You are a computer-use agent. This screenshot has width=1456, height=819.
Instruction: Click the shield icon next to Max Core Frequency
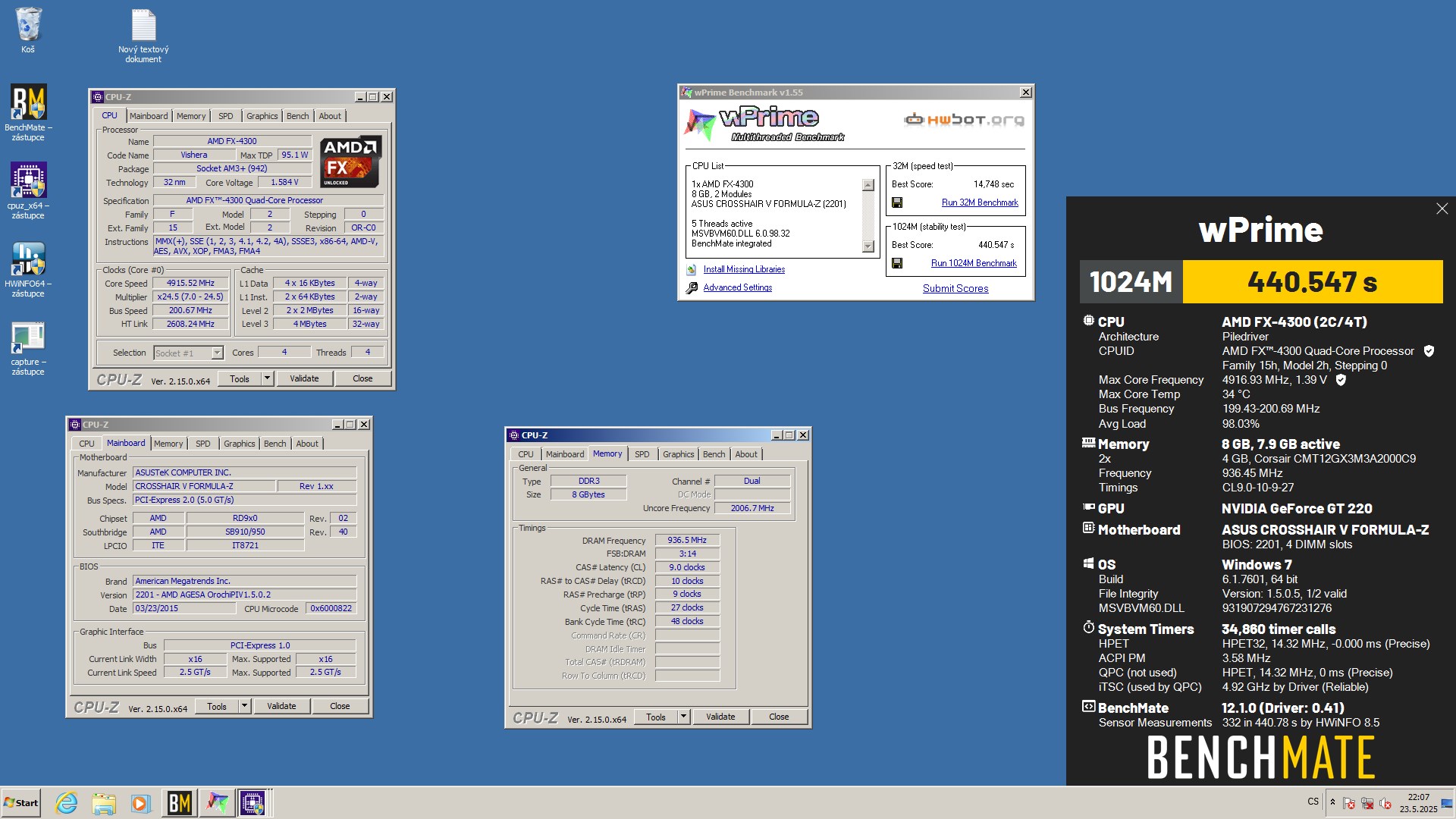point(1341,380)
